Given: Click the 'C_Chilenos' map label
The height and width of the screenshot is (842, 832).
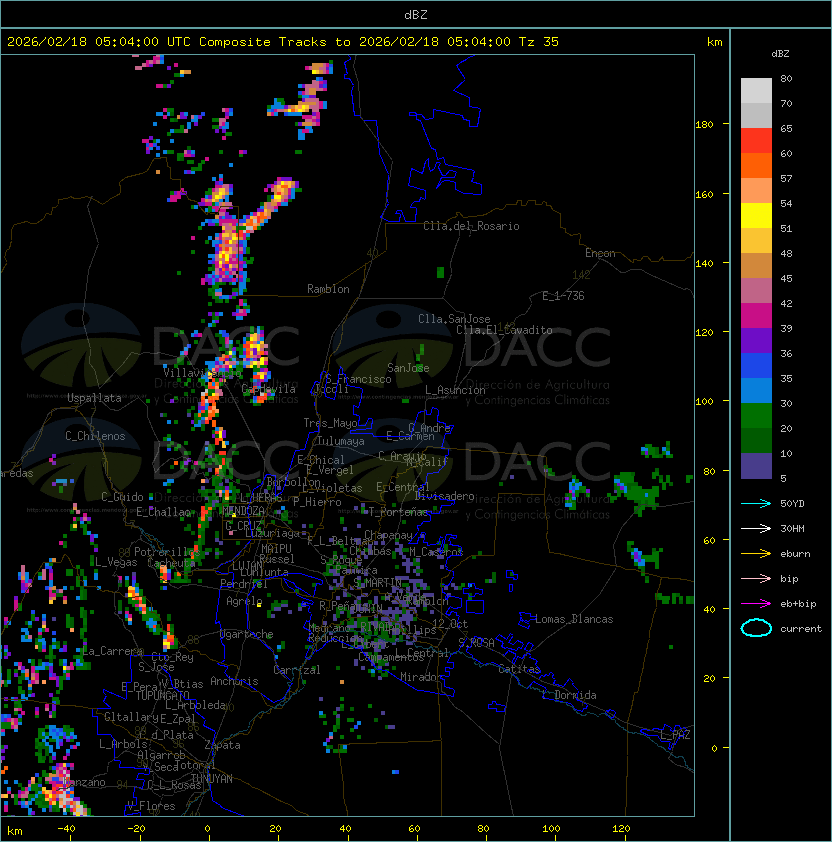Looking at the screenshot, I should 95,436.
